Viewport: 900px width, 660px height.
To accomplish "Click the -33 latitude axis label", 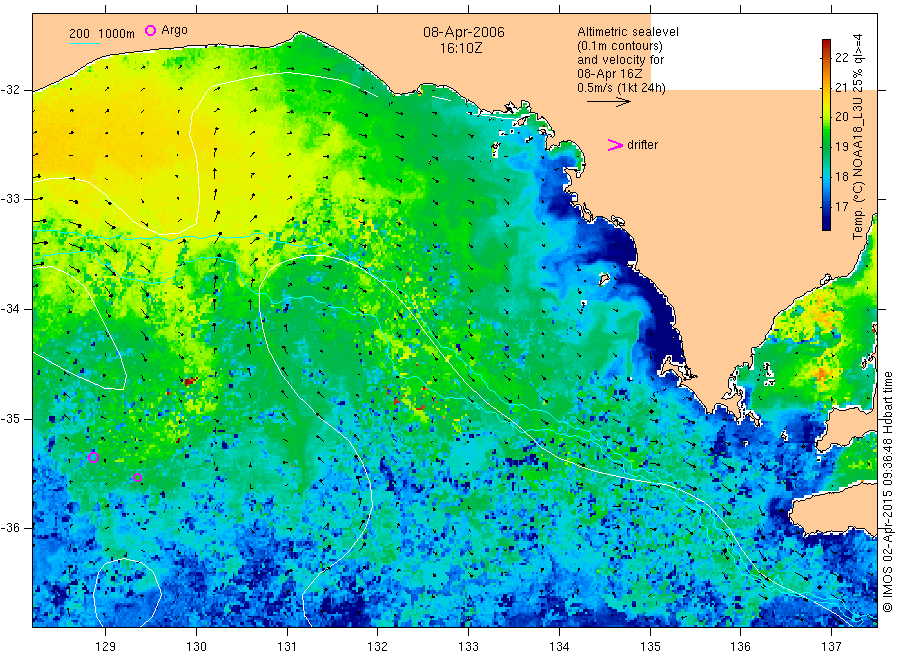I will coord(10,199).
